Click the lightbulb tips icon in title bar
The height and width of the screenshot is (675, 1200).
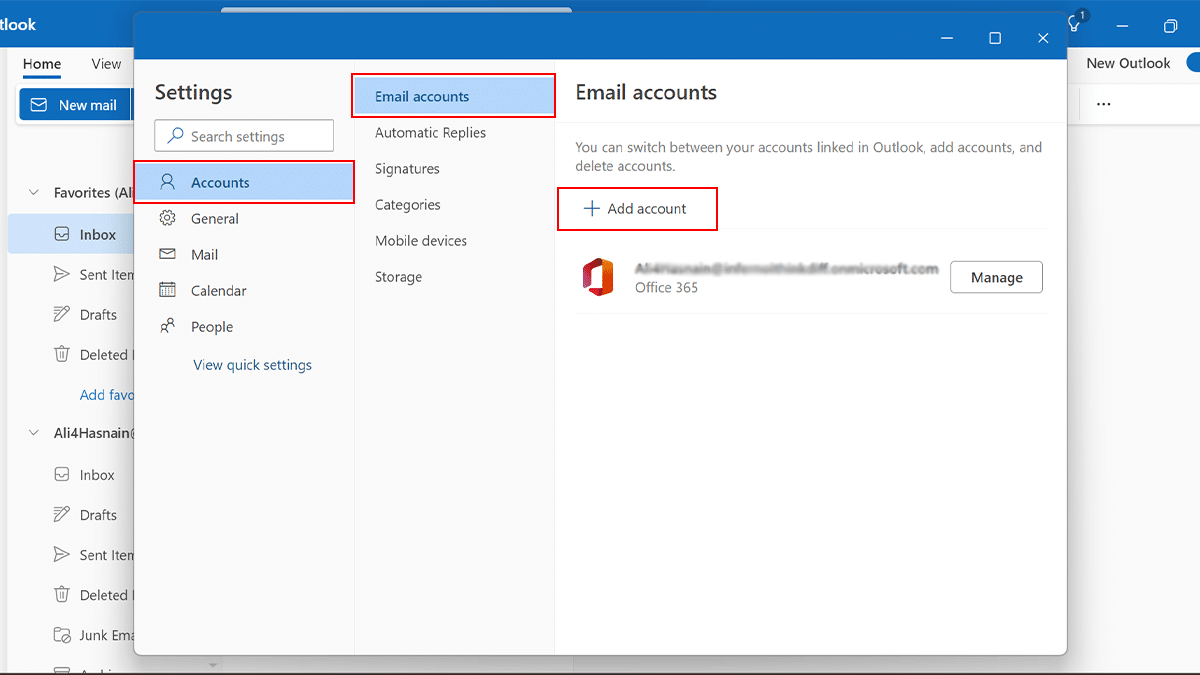[1075, 24]
